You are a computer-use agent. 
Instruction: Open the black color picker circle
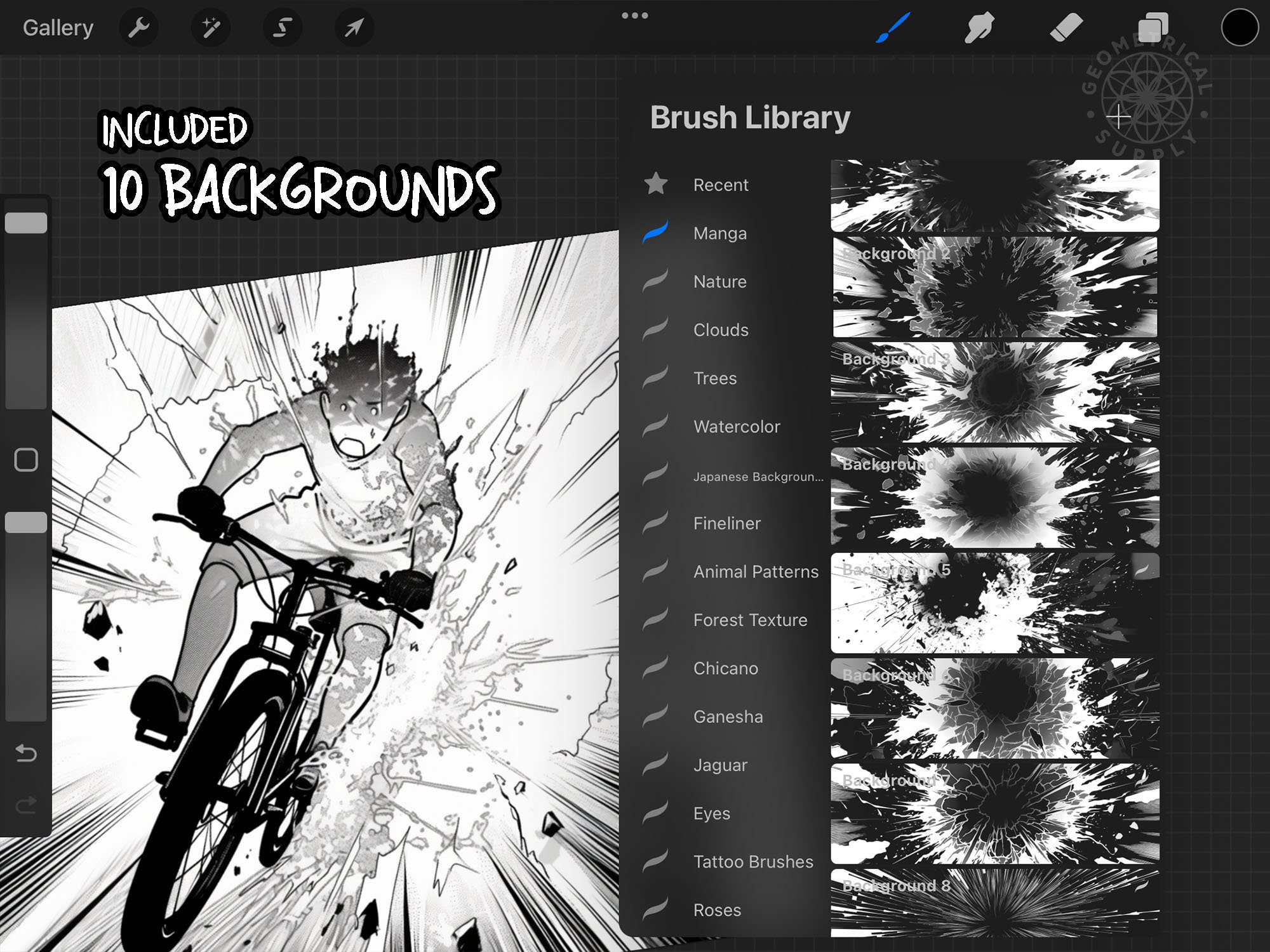1239,28
